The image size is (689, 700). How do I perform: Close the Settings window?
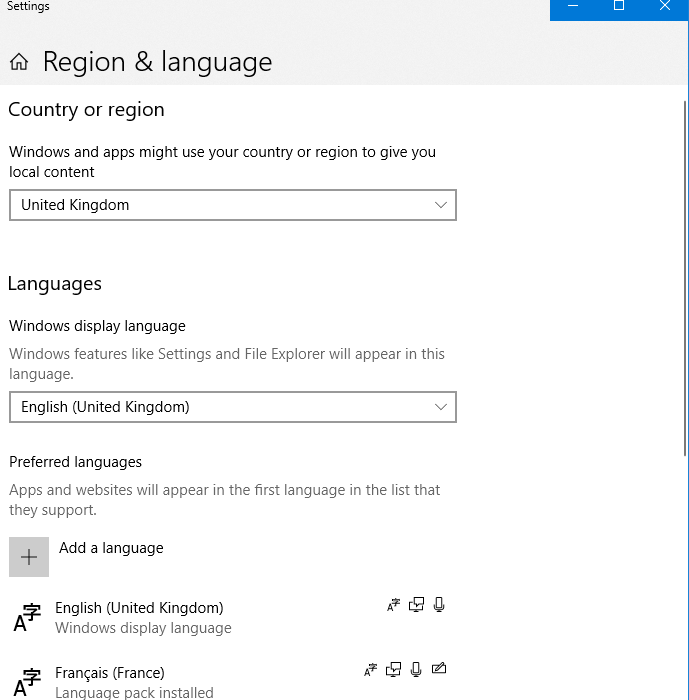click(x=665, y=7)
